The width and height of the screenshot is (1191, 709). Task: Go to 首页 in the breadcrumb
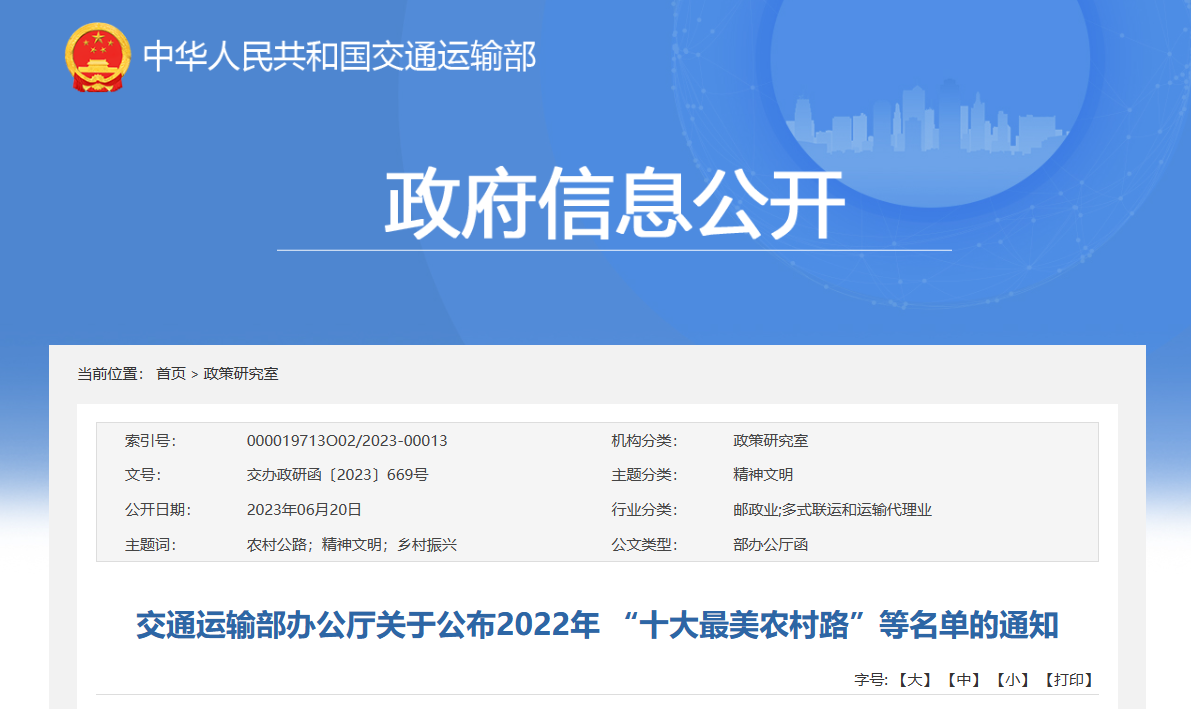click(171, 374)
